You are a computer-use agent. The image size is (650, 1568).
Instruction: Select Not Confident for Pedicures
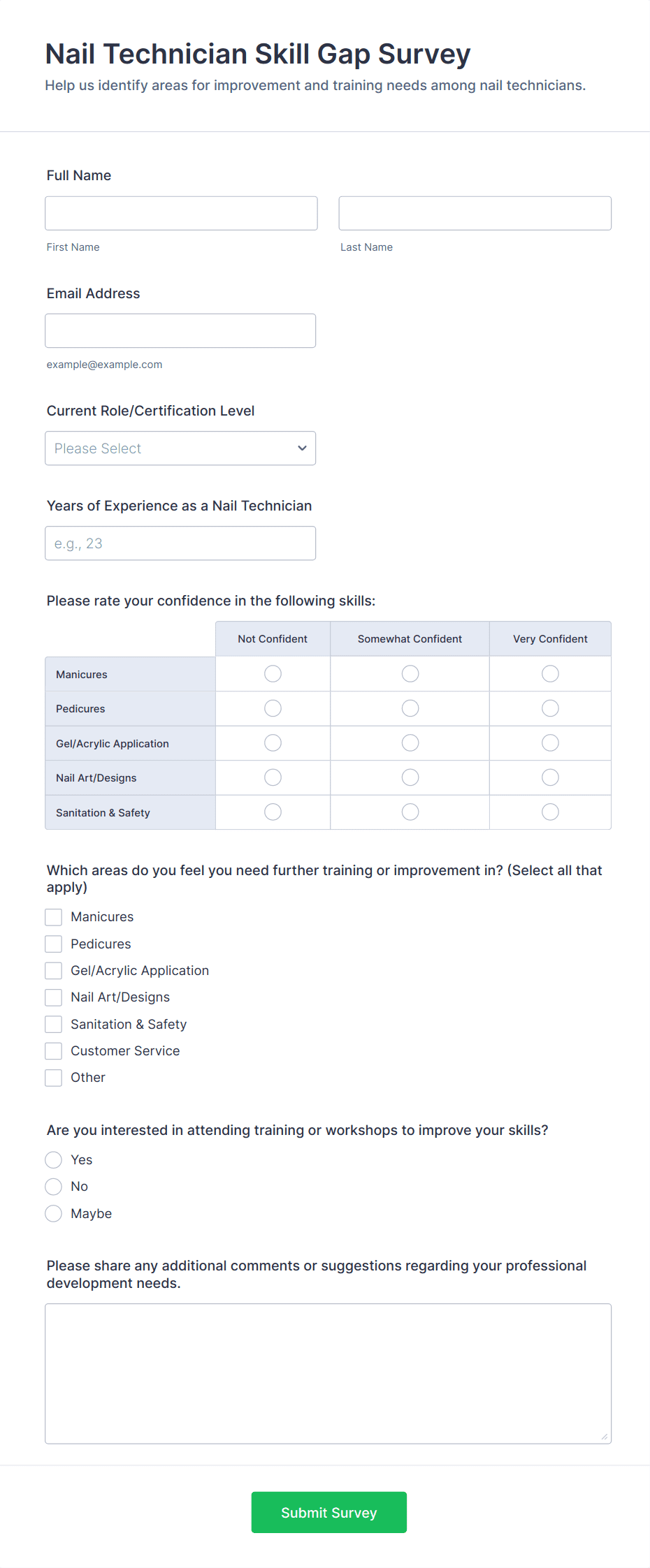pos(272,708)
